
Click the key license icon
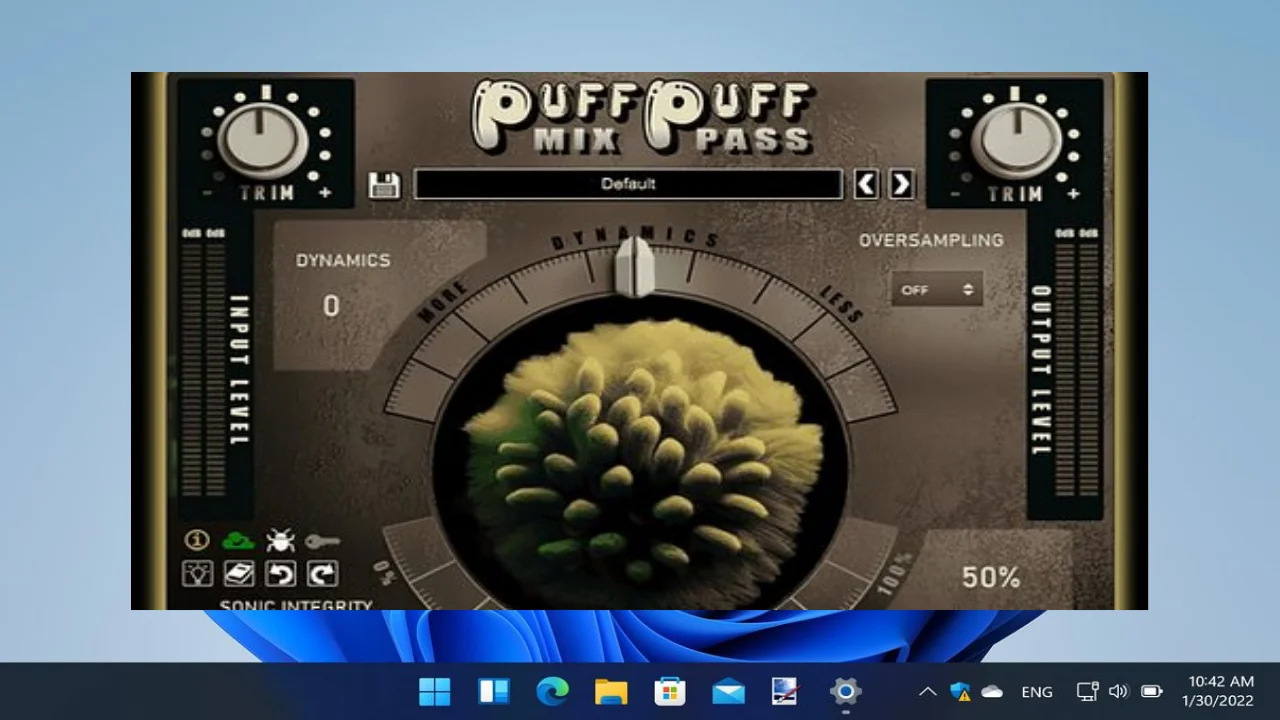pyautogui.click(x=322, y=541)
